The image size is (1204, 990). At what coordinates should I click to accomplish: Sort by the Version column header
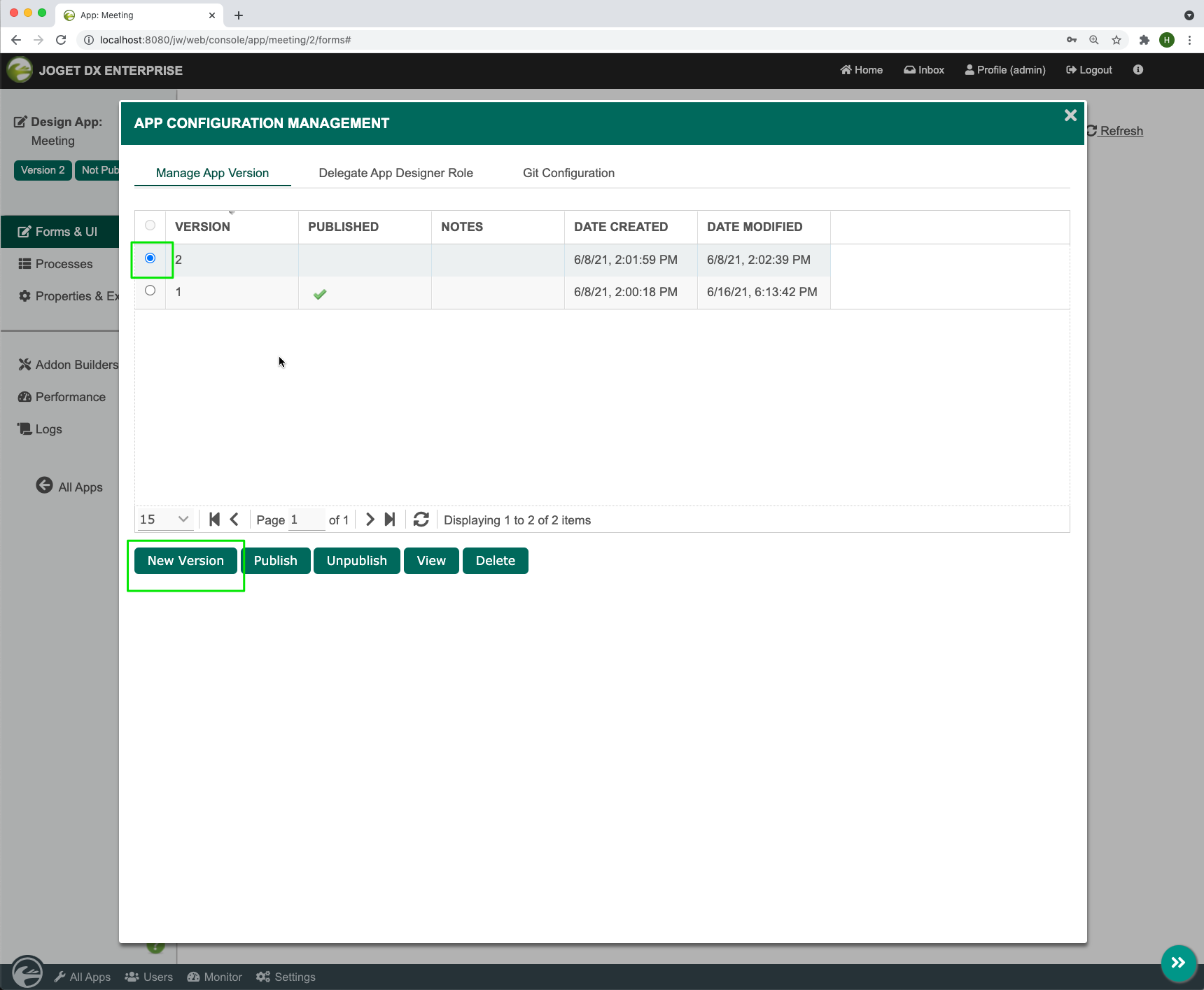pos(202,227)
